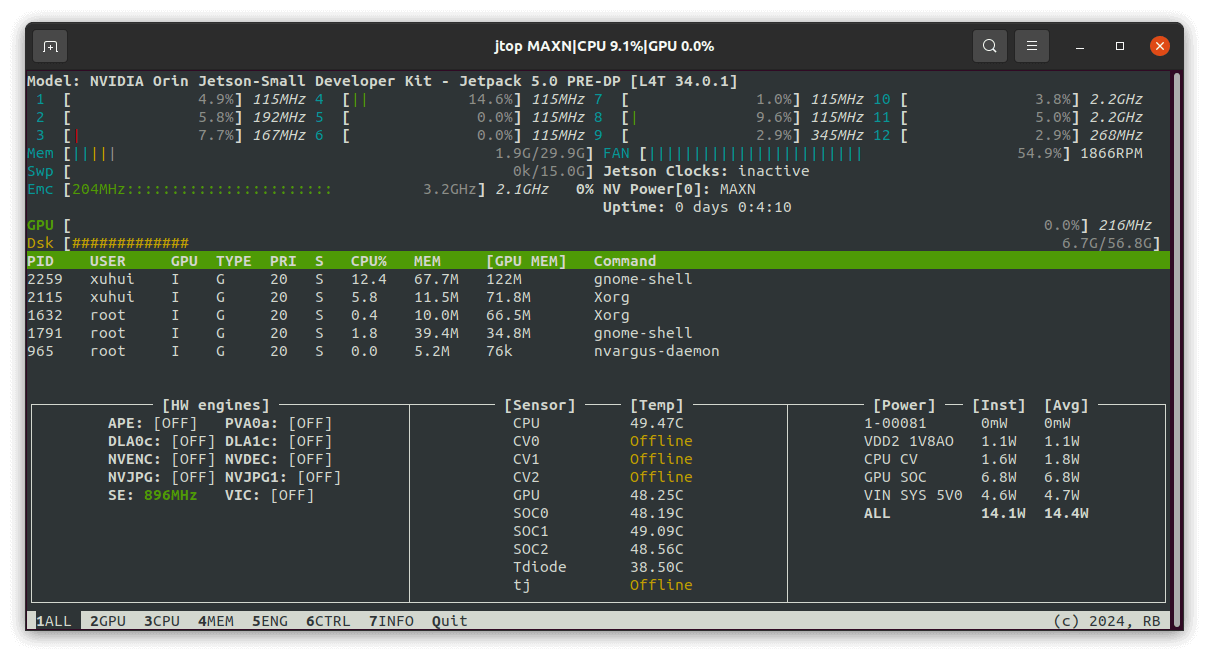Click the 1866RPM fan reading
This screenshot has width=1209, height=659.
coord(1111,153)
